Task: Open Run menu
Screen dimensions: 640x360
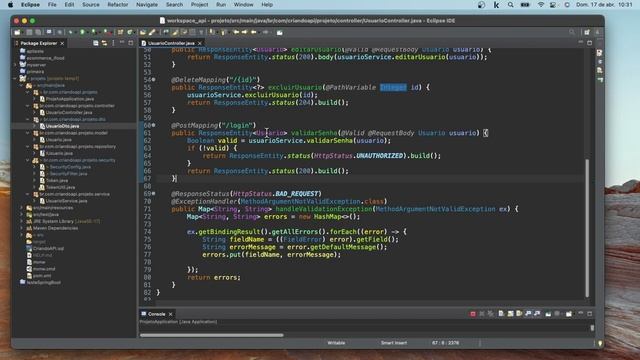Action: (x=221, y=4)
